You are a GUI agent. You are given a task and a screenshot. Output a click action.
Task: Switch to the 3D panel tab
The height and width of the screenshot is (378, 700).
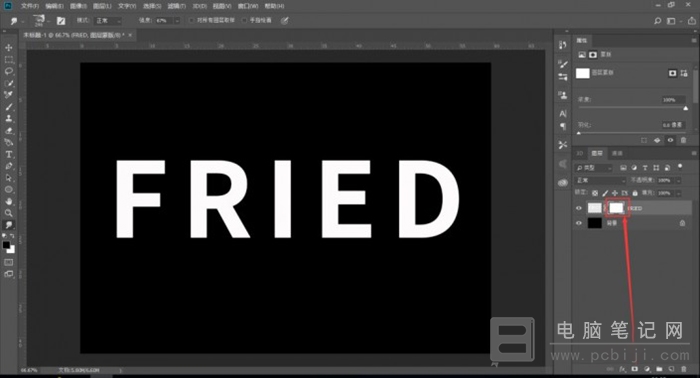coord(579,153)
